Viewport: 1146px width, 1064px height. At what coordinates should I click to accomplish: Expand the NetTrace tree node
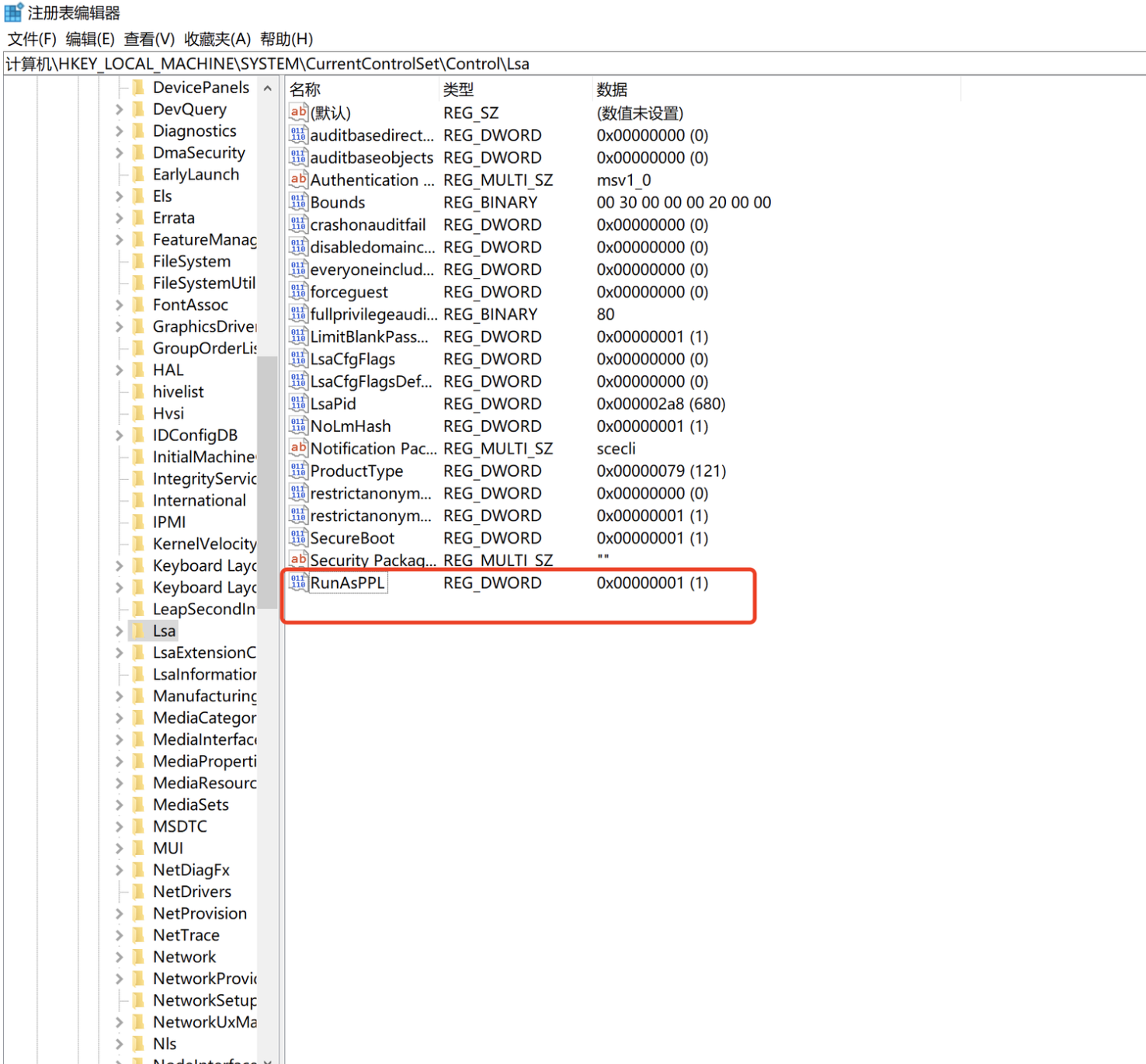118,935
